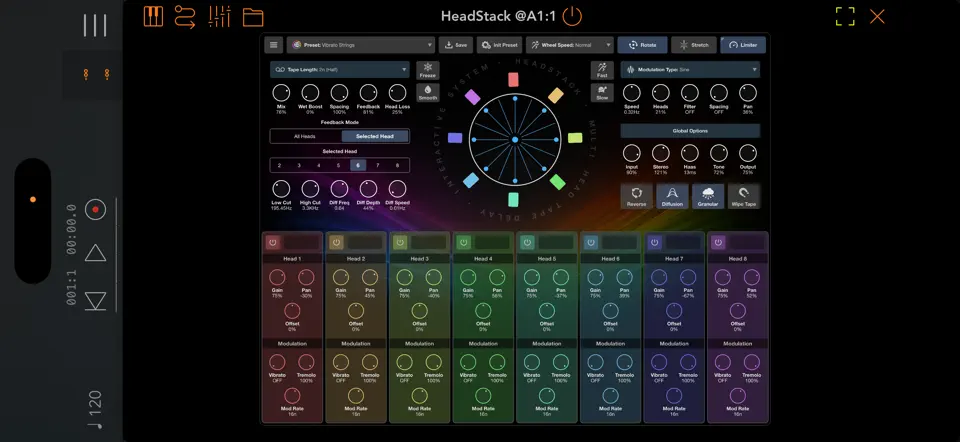Open the Modulation Type Sine dropdown

tap(690, 69)
